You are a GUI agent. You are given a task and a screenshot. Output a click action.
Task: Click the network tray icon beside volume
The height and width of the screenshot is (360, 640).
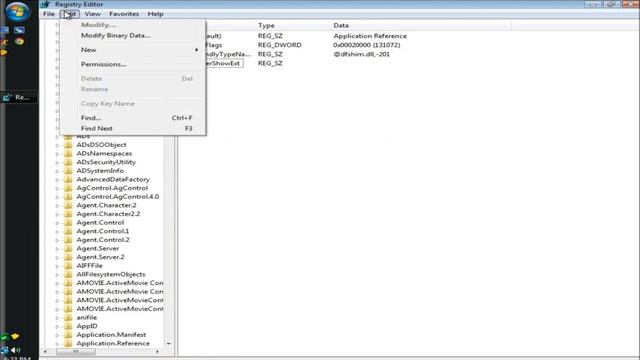point(4,350)
